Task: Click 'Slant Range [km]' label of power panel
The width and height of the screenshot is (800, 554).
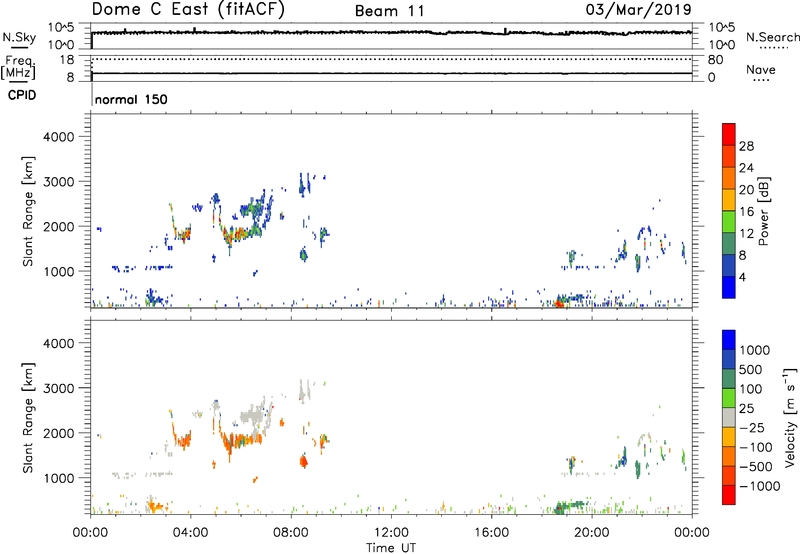Action: coord(28,211)
